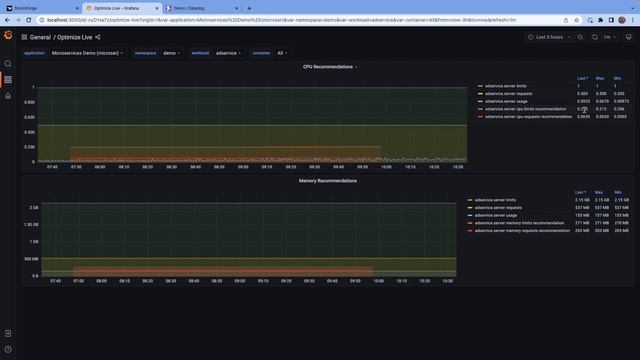This screenshot has height=360, width=640.
Task: Click inside the CPU Recommendations graph area
Action: point(252,124)
